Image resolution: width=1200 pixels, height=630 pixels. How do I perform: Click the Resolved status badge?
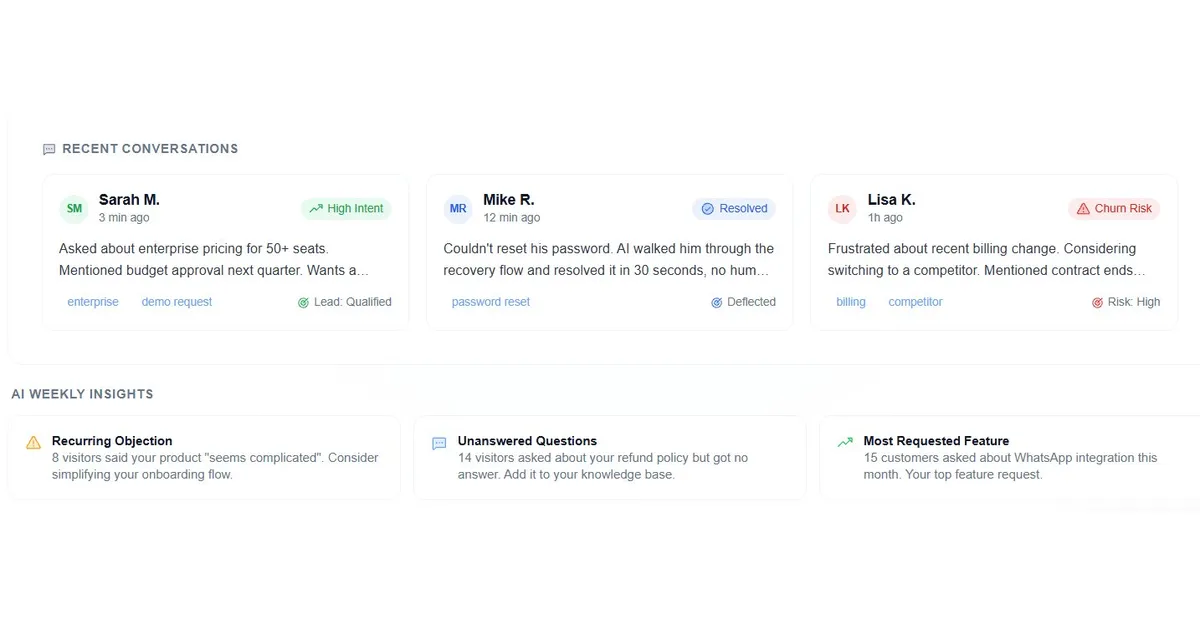click(x=734, y=208)
